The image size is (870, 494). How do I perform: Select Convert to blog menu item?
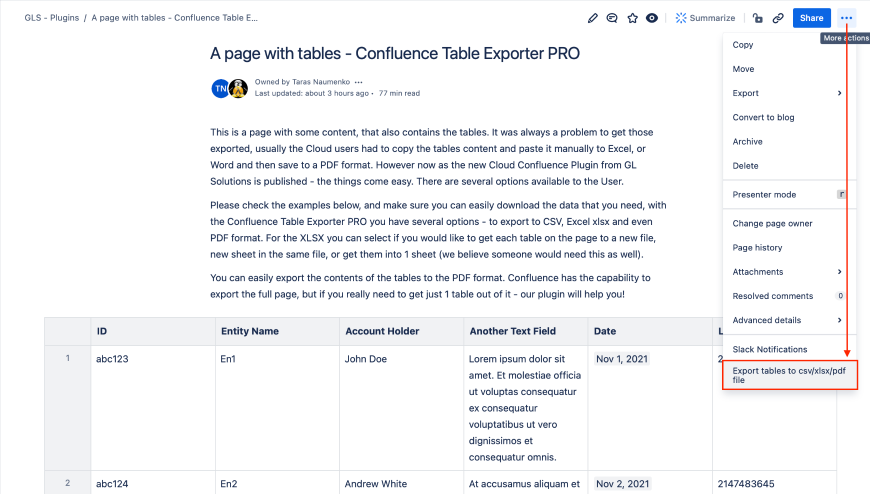(x=763, y=117)
